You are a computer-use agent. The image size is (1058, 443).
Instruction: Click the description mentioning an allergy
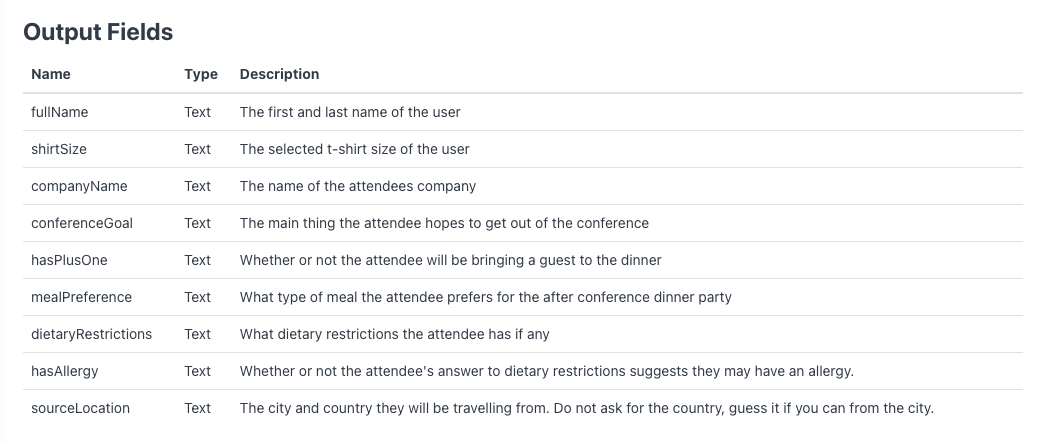pyautogui.click(x=547, y=372)
